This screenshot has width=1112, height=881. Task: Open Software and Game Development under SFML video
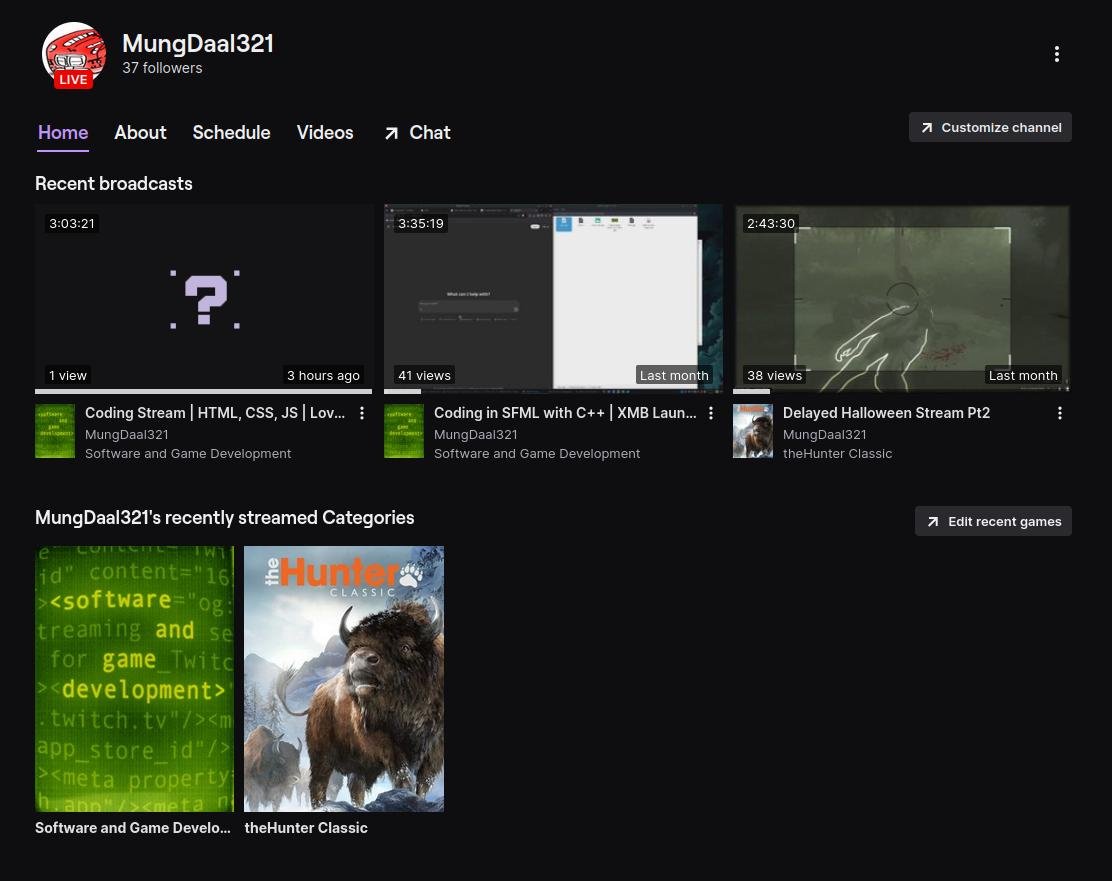537,453
